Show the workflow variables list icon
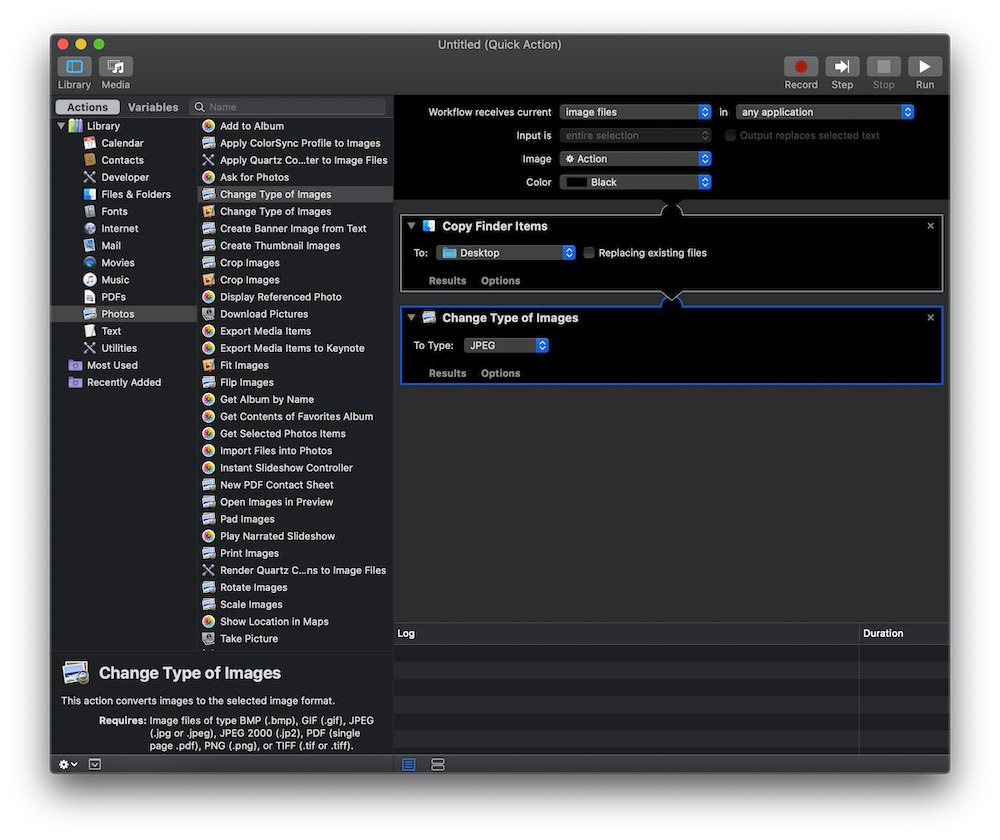The image size is (1000, 840). 437,764
